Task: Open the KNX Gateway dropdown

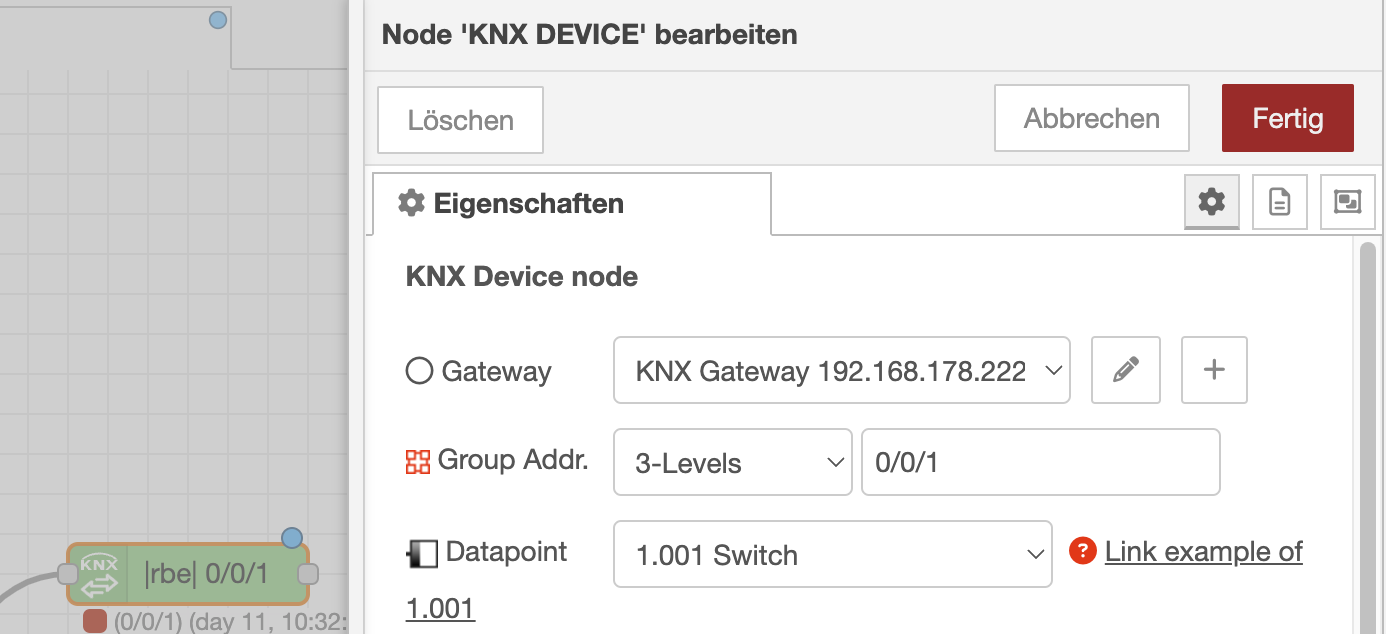Action: point(841,371)
